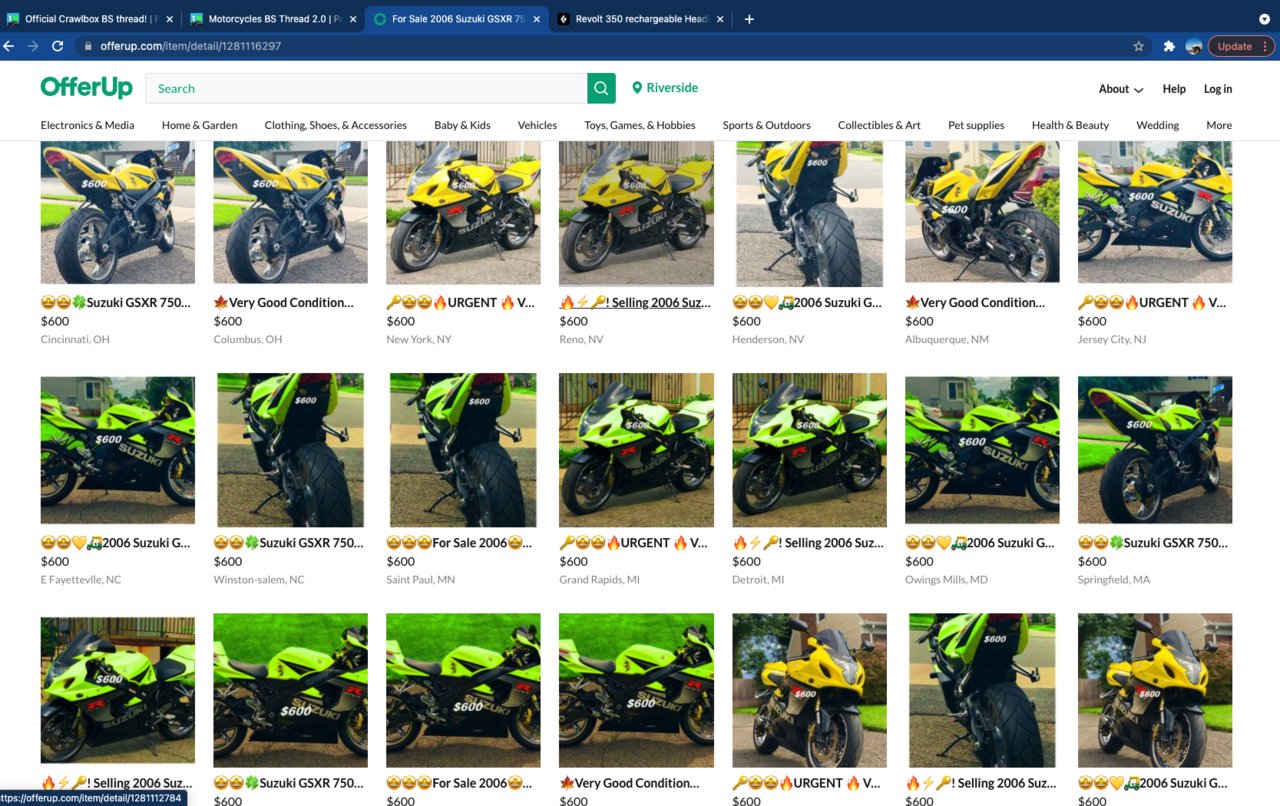
Task: Click the OfferUp logo
Action: [86, 88]
